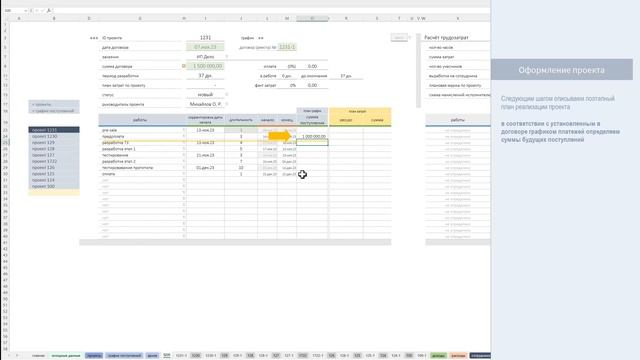This screenshot has height=360, width=640.
Task: Click the contract number cell 1231-1
Action: 287,47
